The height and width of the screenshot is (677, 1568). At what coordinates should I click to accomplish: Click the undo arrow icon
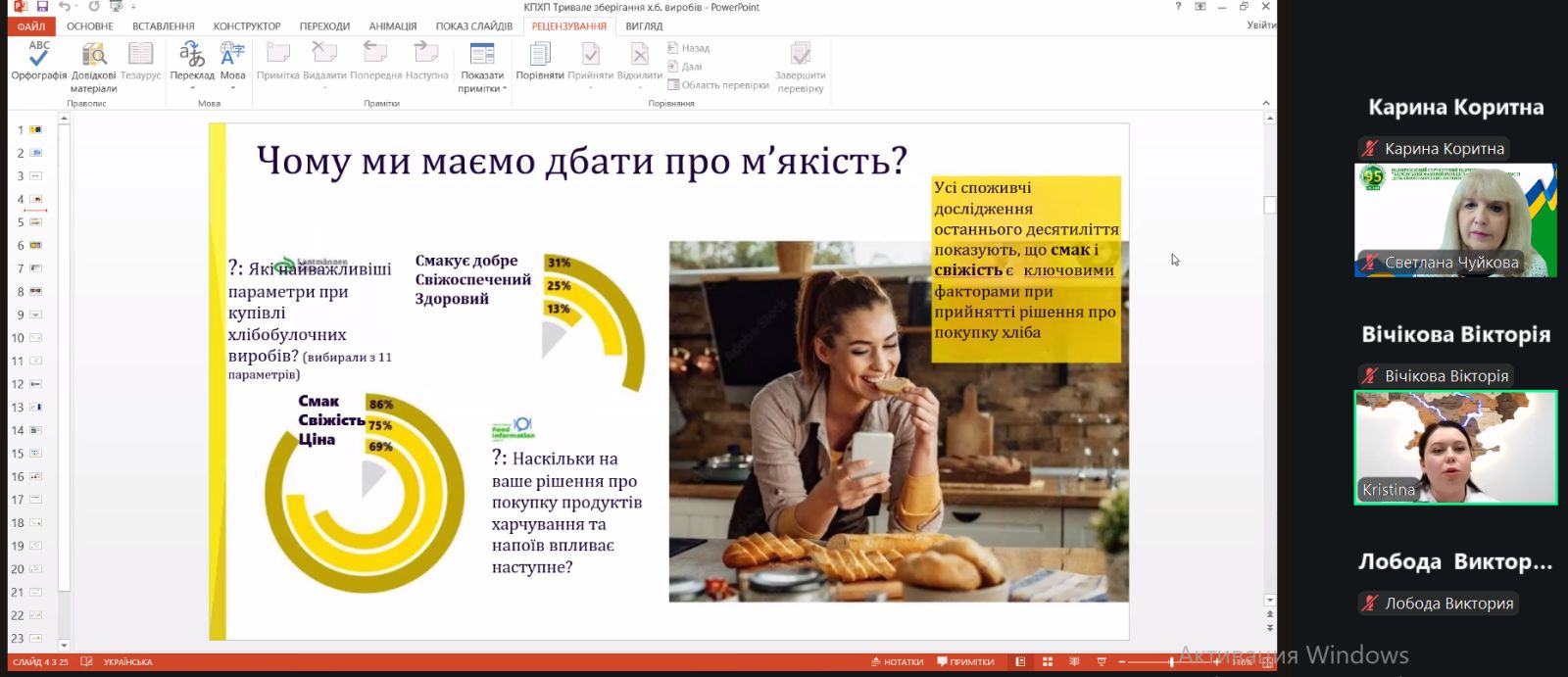(65, 7)
